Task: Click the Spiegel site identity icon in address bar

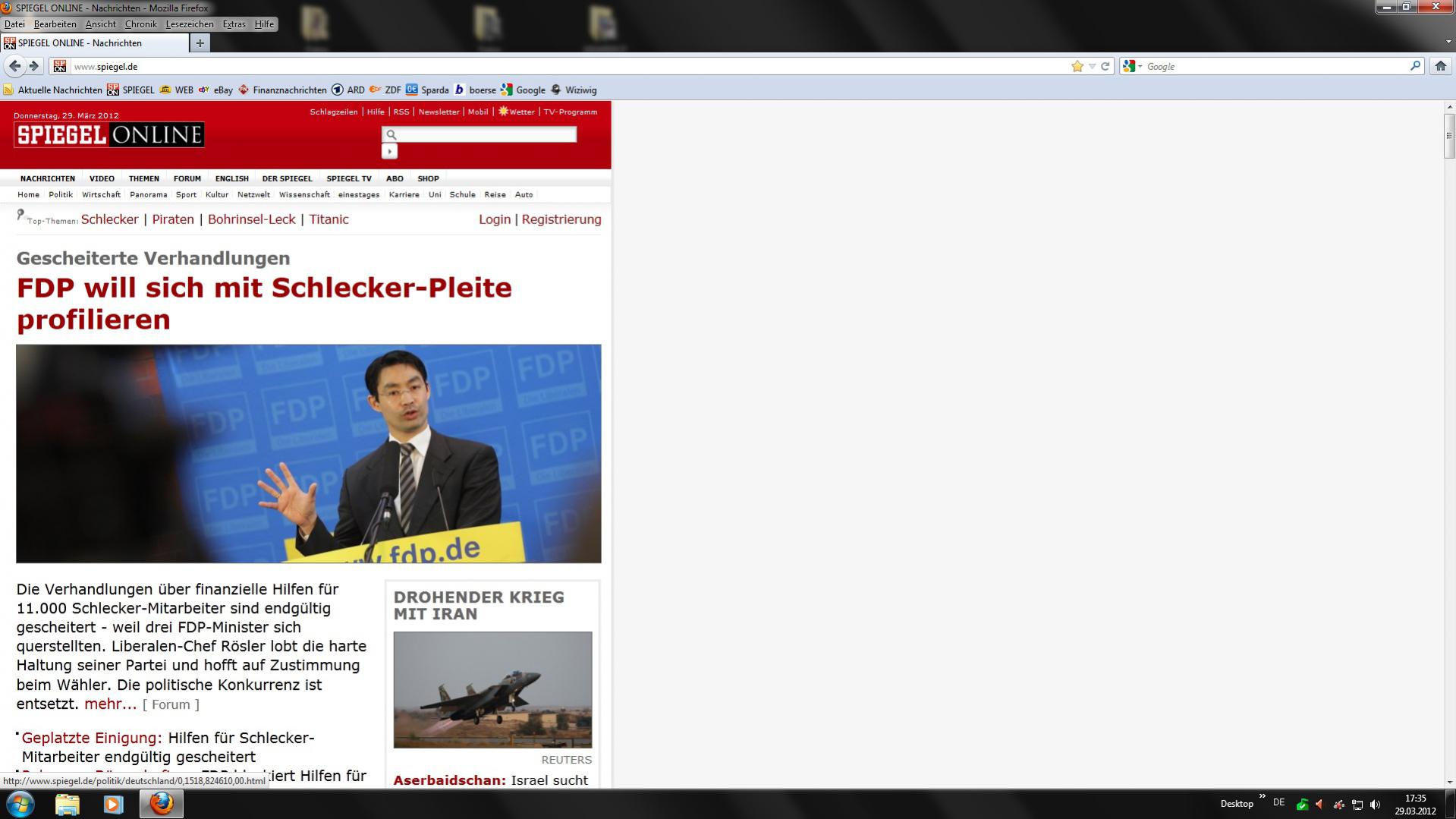Action: (x=60, y=66)
